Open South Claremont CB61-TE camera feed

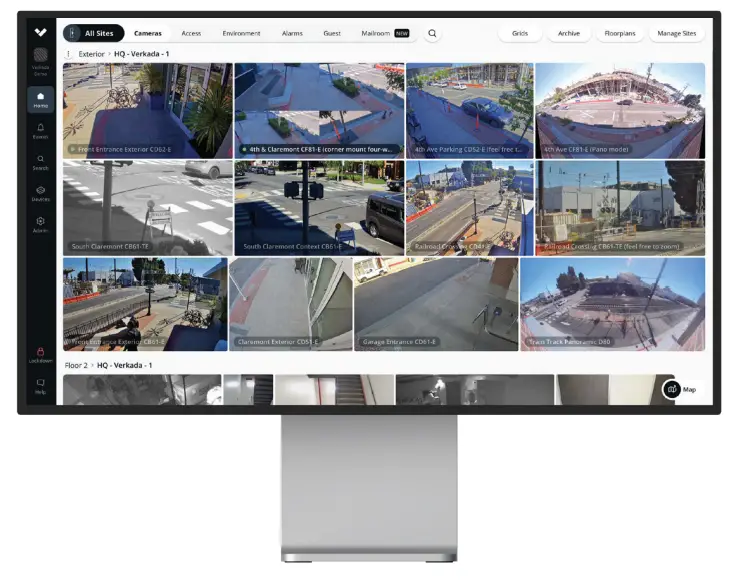(148, 208)
